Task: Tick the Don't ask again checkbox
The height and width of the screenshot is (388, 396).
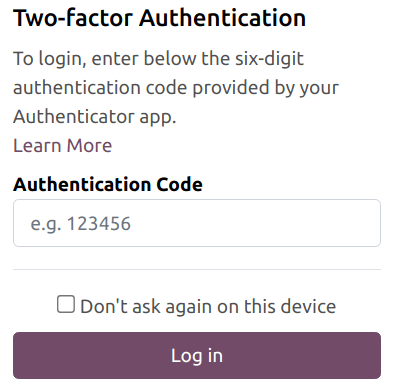Action: point(66,304)
